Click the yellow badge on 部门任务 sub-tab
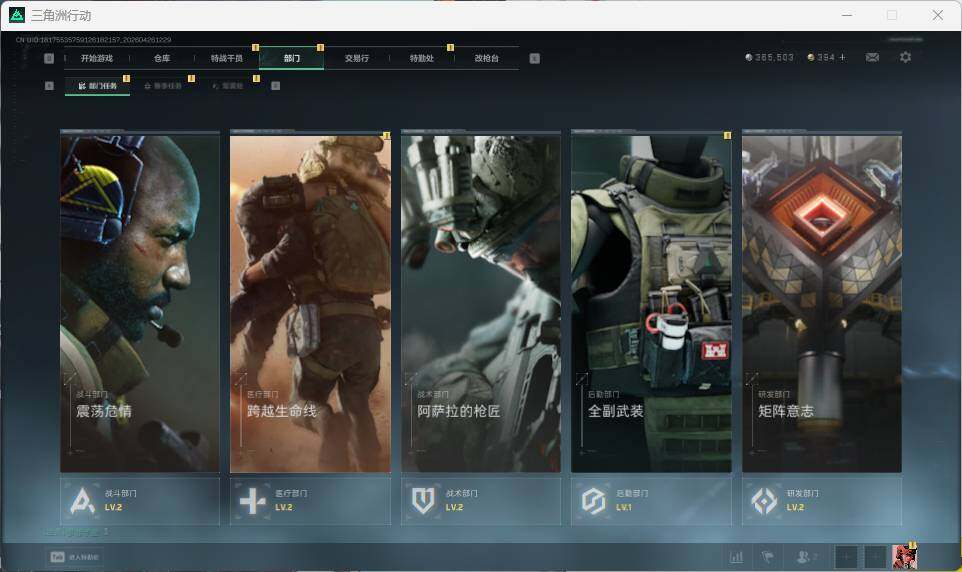962x572 pixels. coord(126,79)
